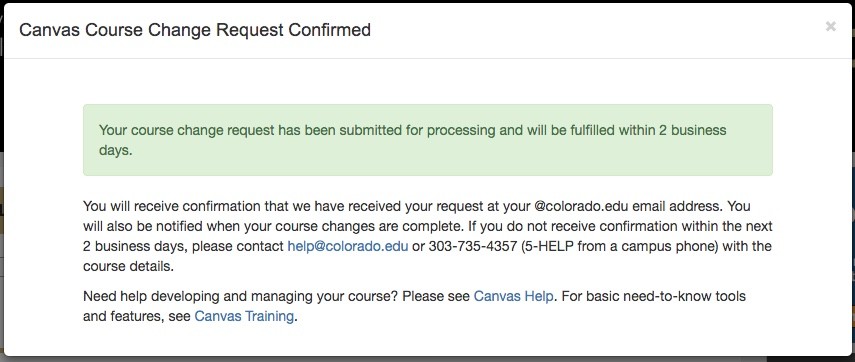Viewport: 855px width, 362px height.
Task: Follow the Canvas Training link
Action: (244, 316)
